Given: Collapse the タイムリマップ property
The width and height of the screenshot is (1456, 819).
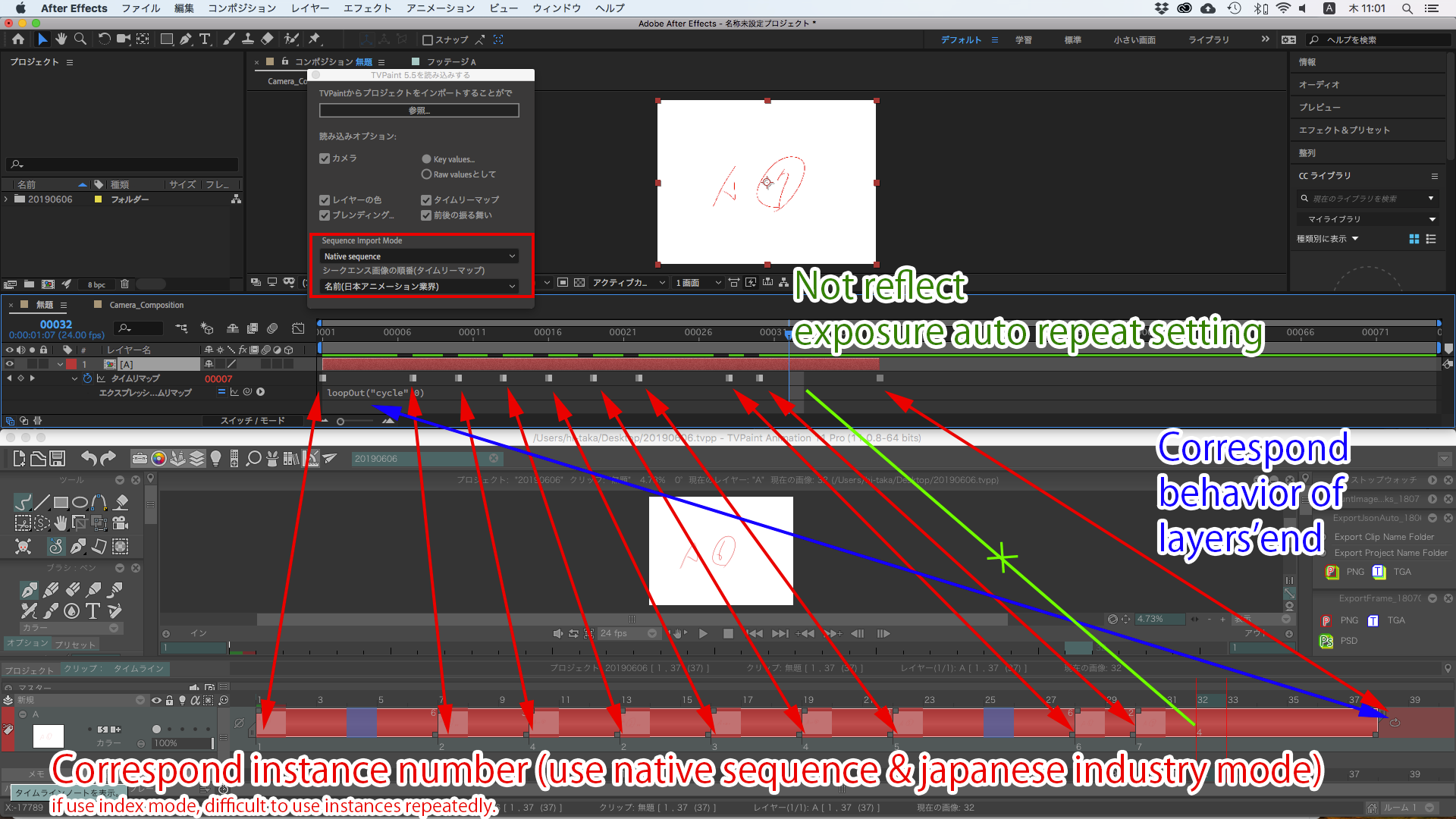Looking at the screenshot, I should (x=74, y=378).
